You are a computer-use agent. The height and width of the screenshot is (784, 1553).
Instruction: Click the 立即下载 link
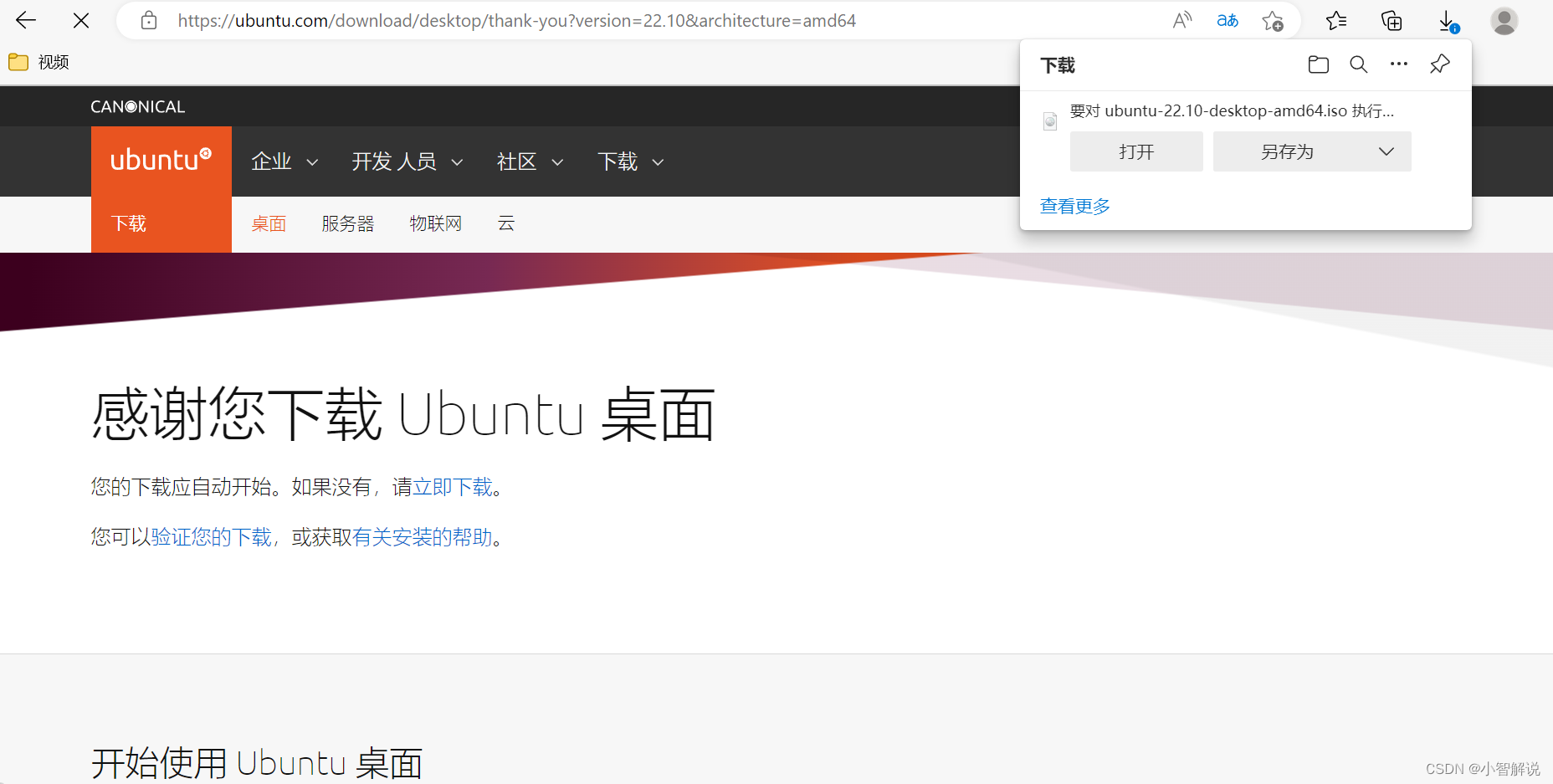(453, 486)
